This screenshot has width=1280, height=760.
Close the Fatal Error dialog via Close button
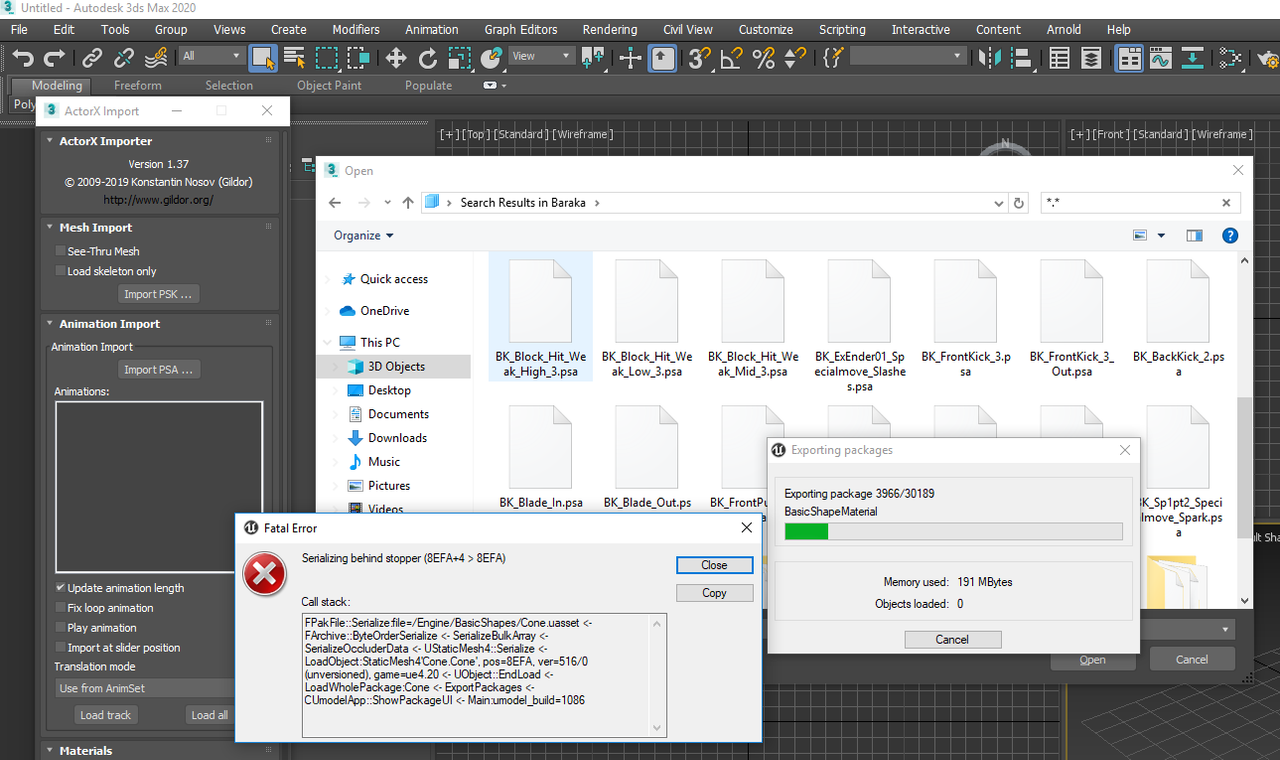coord(714,565)
